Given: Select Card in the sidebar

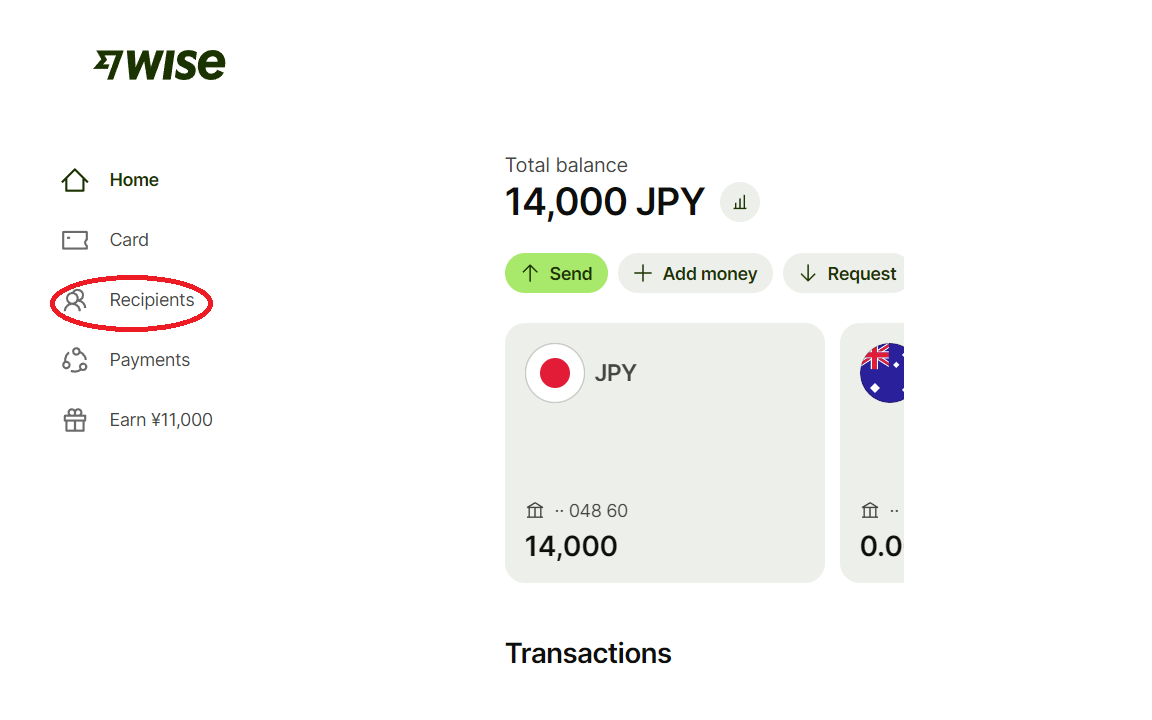Looking at the screenshot, I should [x=129, y=240].
